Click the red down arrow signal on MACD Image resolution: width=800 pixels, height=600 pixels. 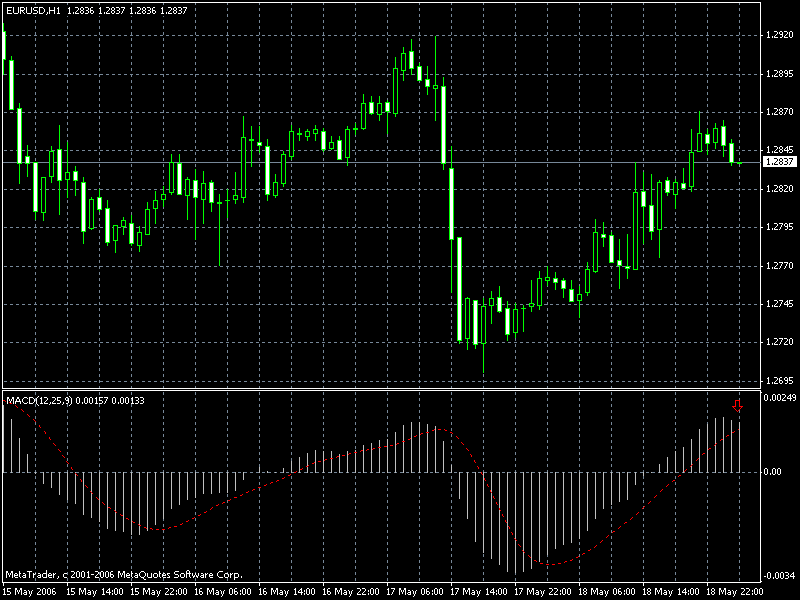(737, 406)
